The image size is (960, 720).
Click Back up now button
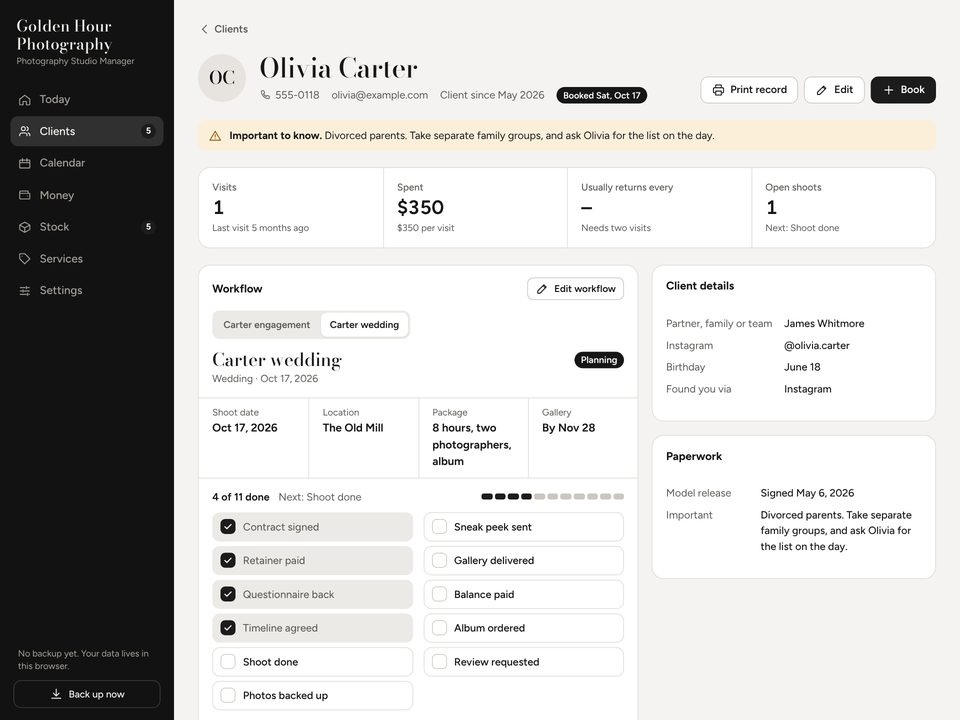(x=87, y=694)
